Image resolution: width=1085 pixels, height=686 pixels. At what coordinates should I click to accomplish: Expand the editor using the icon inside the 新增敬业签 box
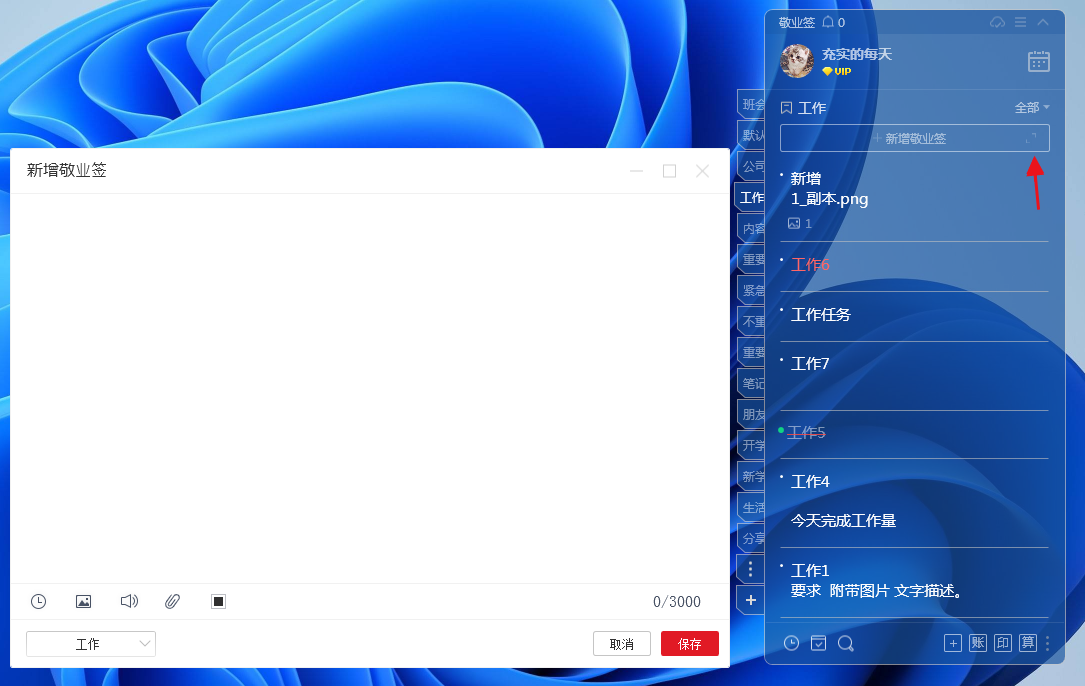(1031, 138)
